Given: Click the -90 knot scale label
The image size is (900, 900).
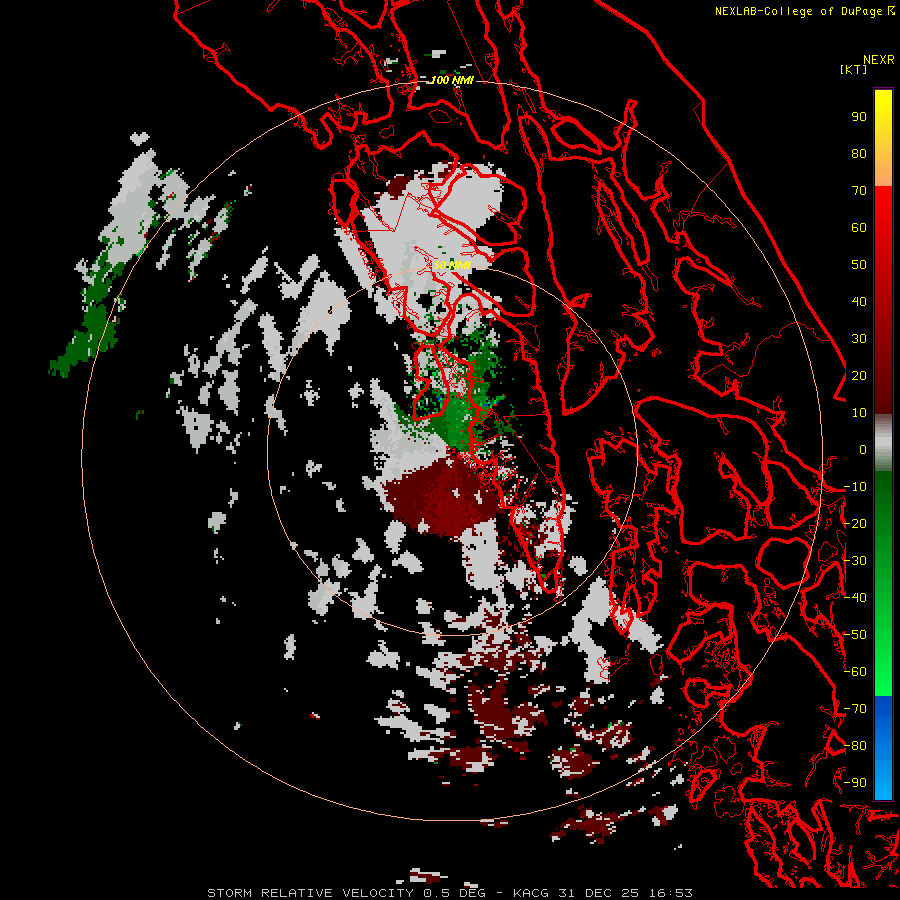Looking at the screenshot, I should [855, 783].
